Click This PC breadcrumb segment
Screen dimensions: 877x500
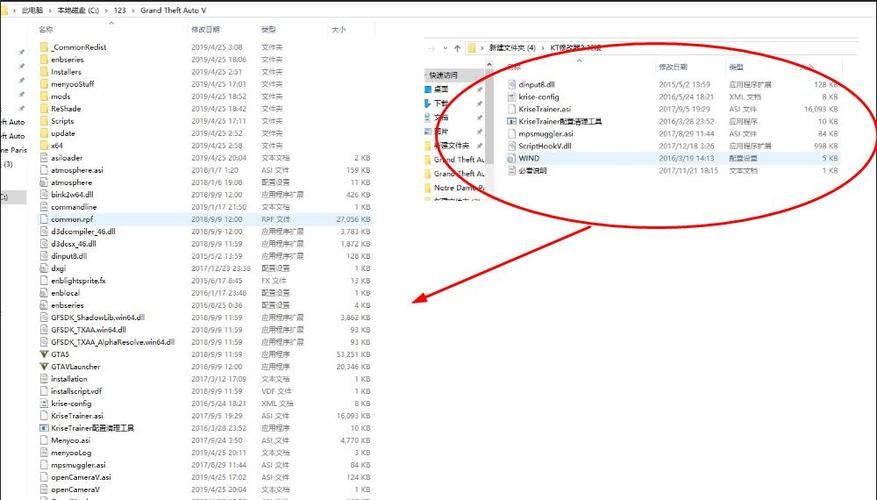pos(32,11)
